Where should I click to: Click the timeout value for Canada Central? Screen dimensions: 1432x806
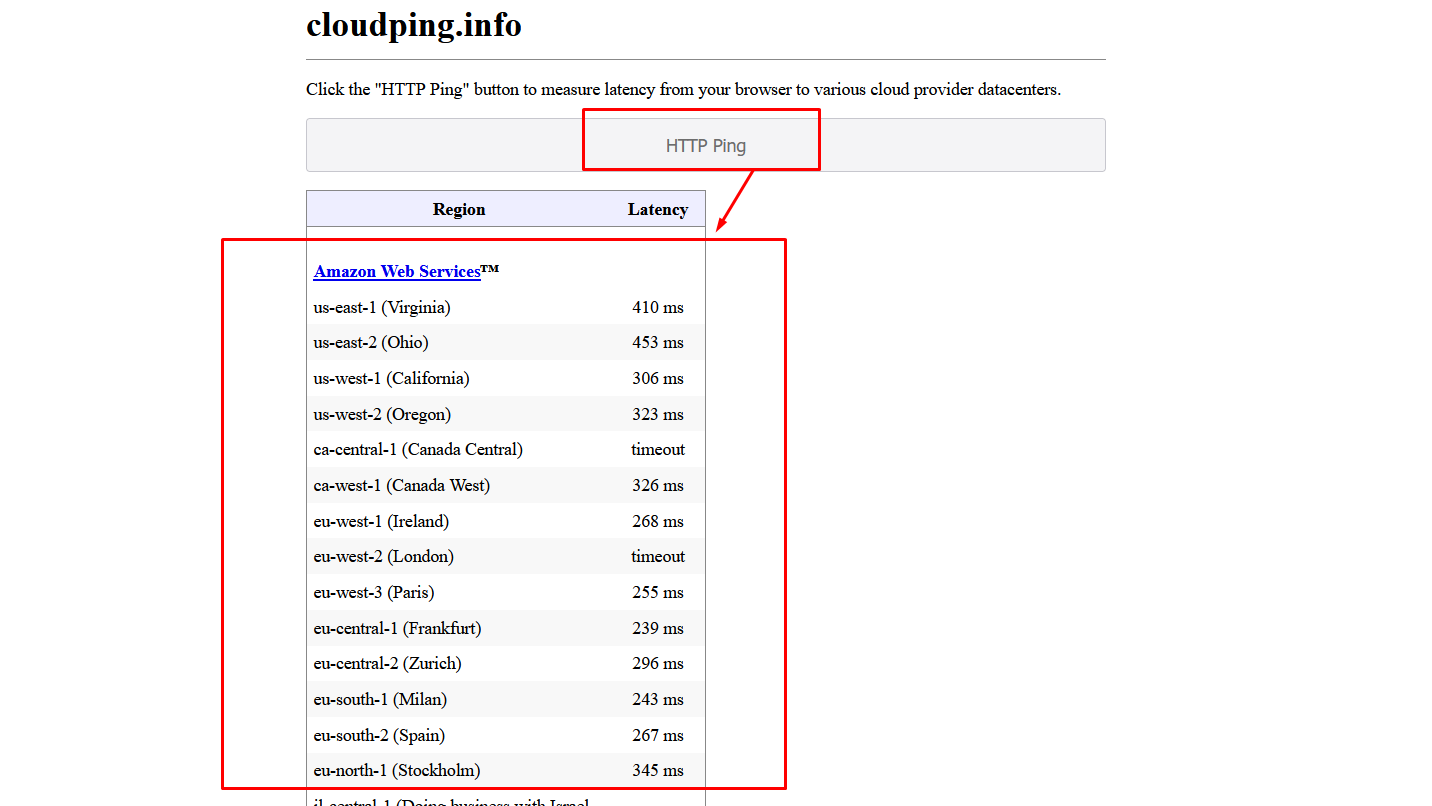(658, 449)
